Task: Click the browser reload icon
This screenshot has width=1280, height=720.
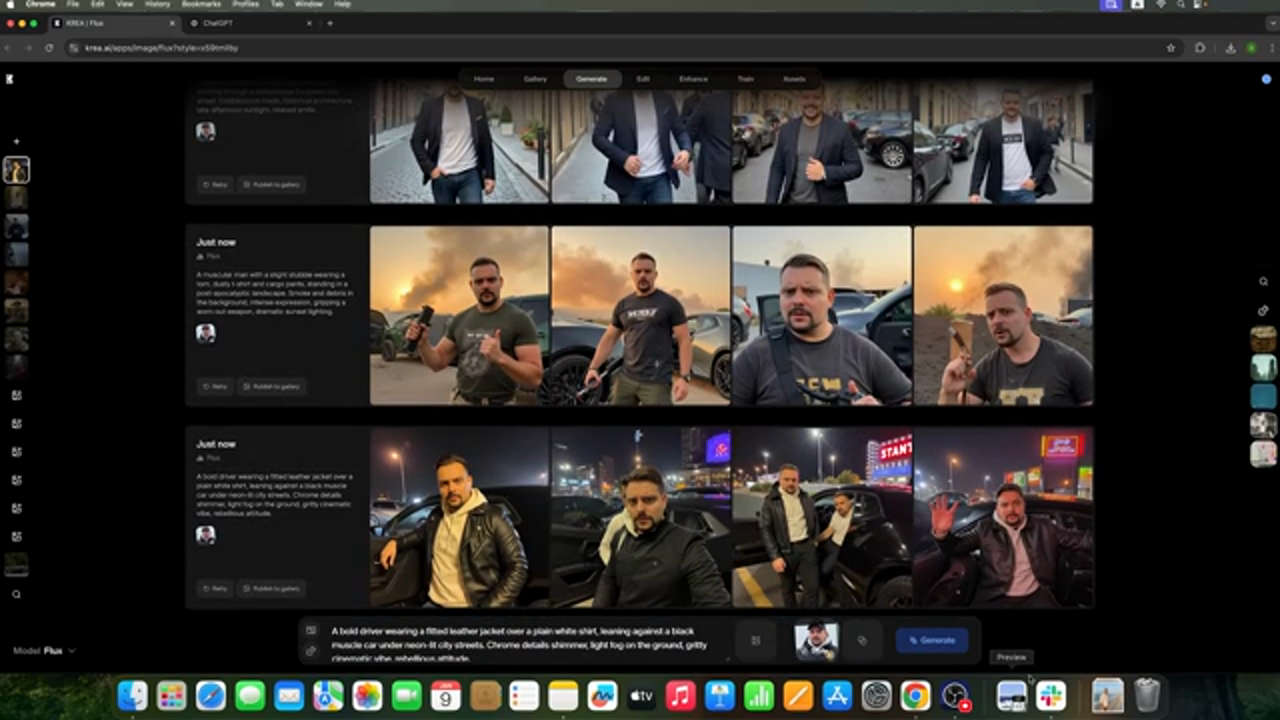Action: click(x=49, y=48)
